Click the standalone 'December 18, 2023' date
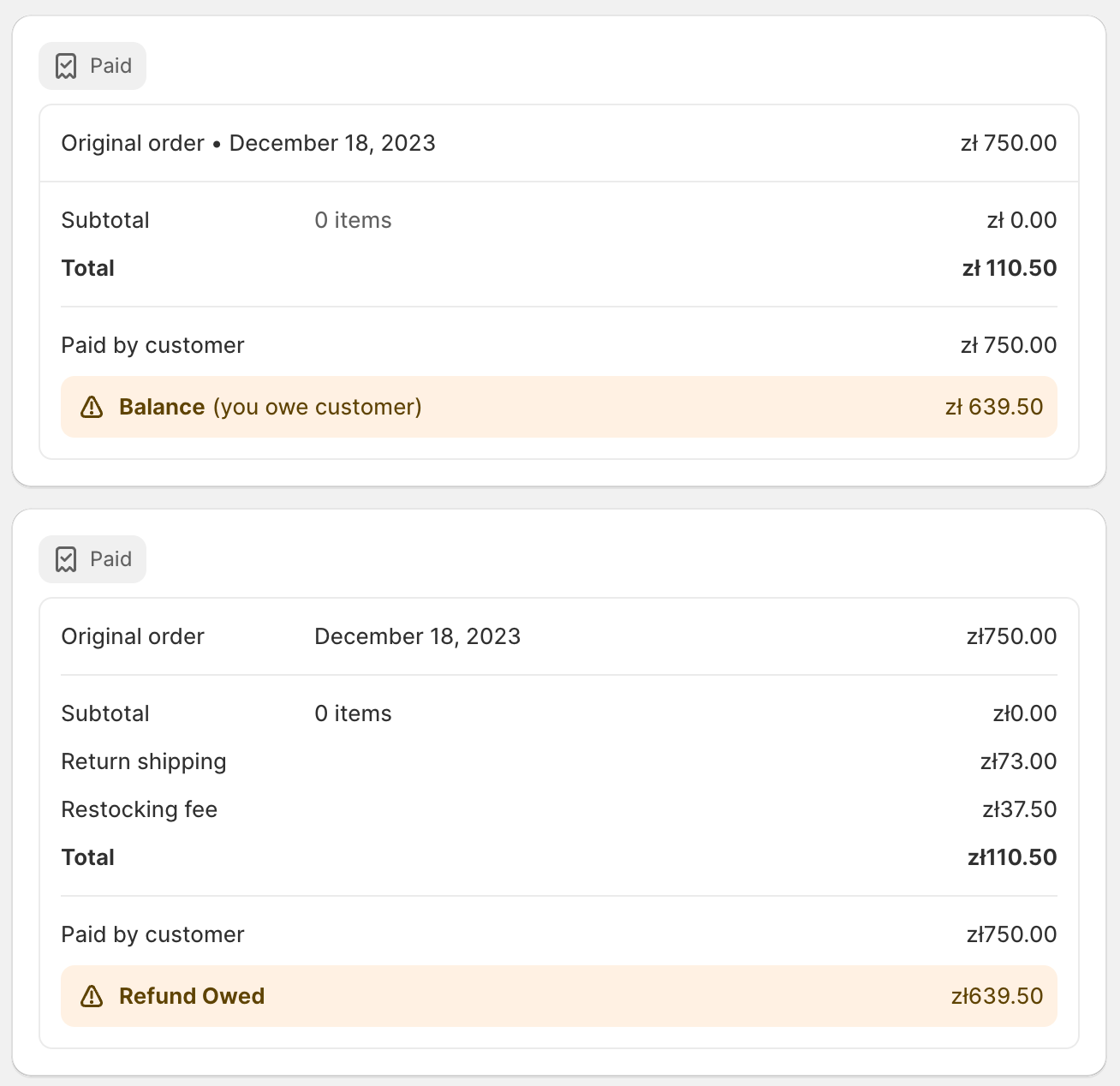The height and width of the screenshot is (1086, 1120). pyautogui.click(x=417, y=636)
